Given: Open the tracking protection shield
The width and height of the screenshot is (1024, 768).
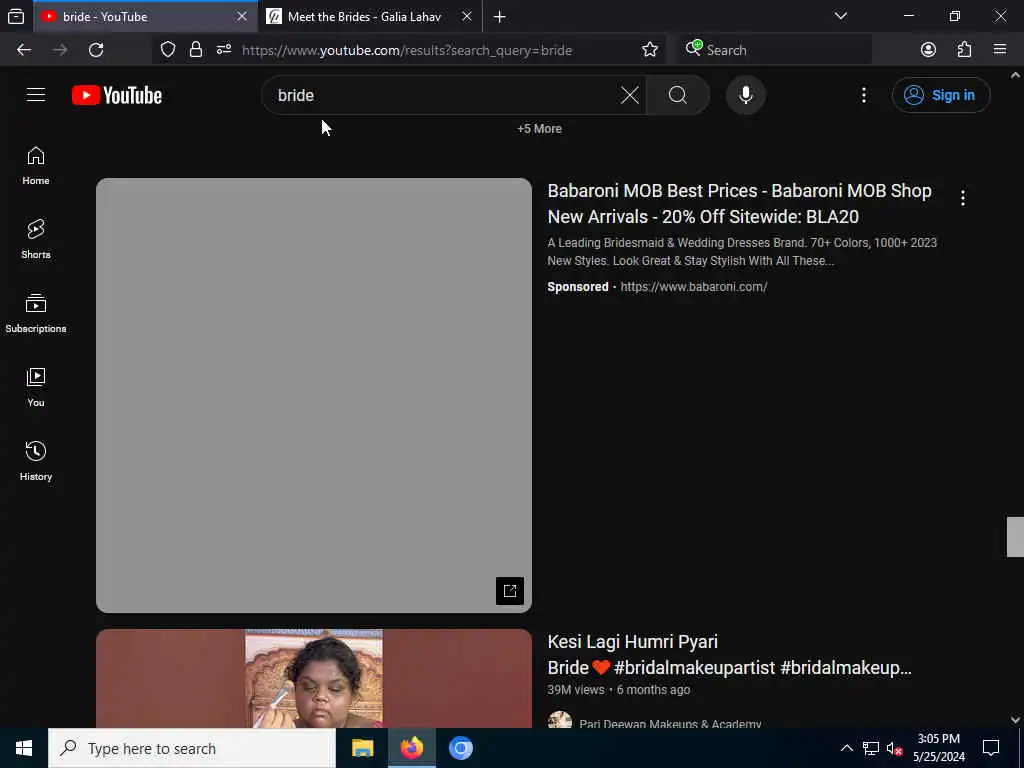Looking at the screenshot, I should [x=168, y=50].
